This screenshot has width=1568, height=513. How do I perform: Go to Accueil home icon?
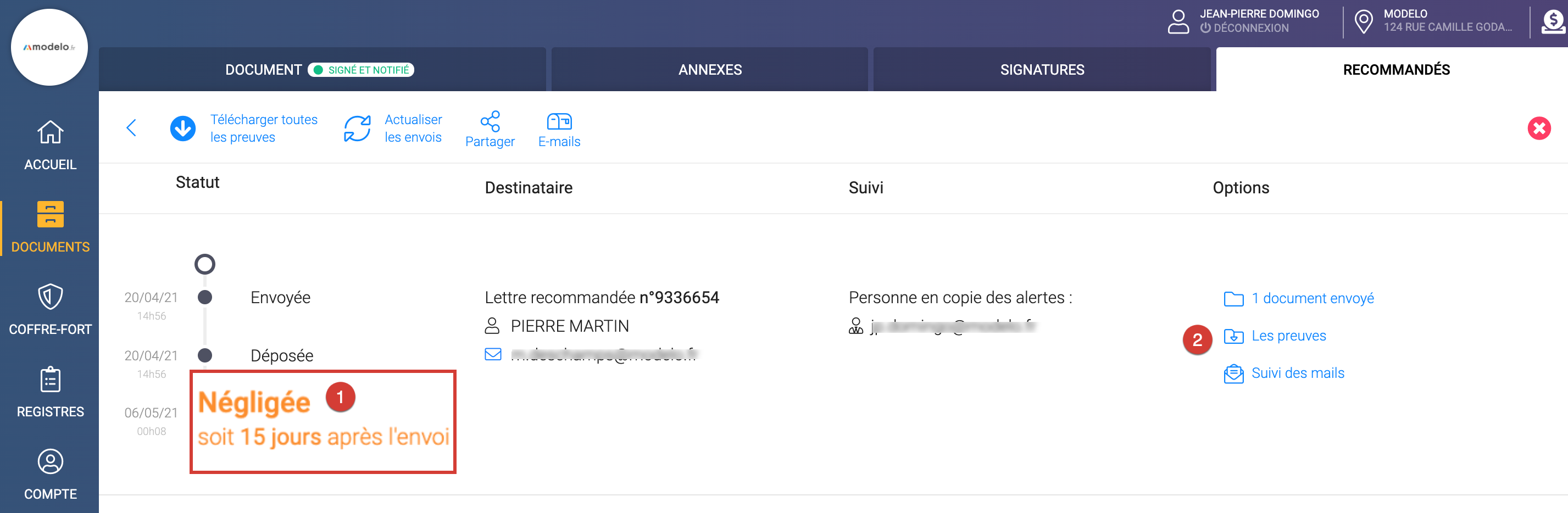pos(50,133)
